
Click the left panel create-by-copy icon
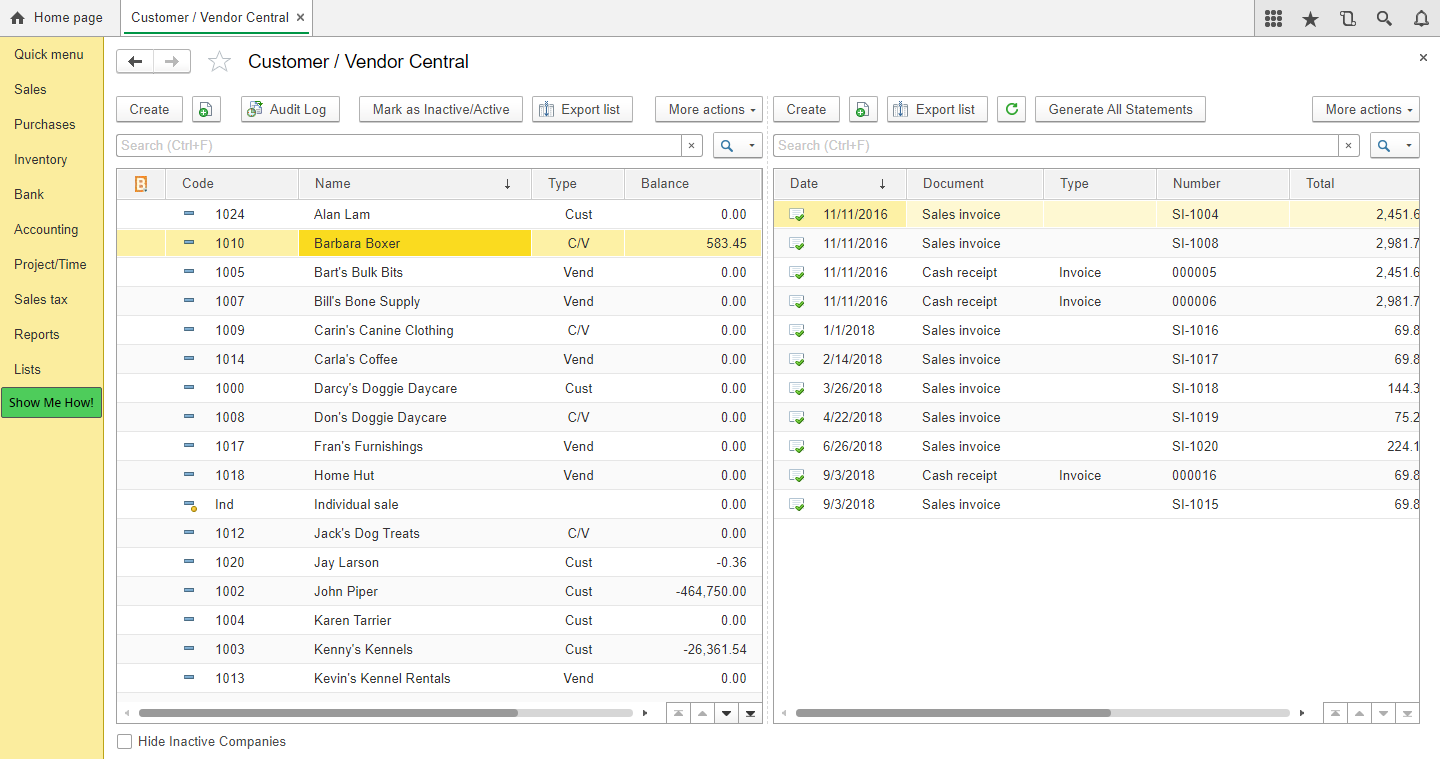pos(205,109)
